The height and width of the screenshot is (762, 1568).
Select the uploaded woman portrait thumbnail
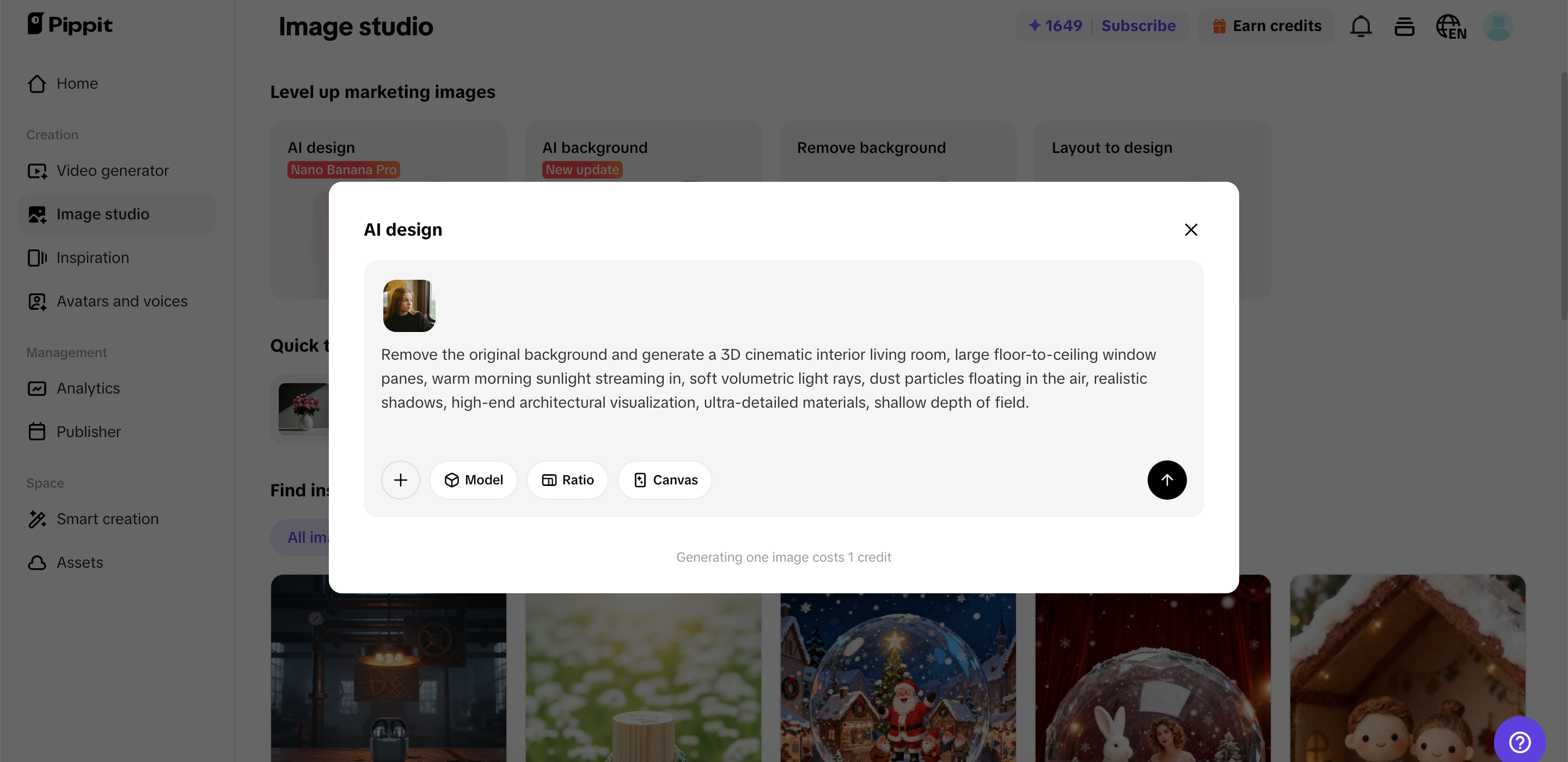point(409,305)
